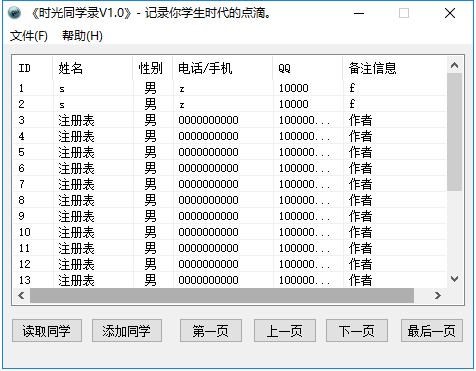
Task: Click gender 男 in row 1
Action: 150,88
